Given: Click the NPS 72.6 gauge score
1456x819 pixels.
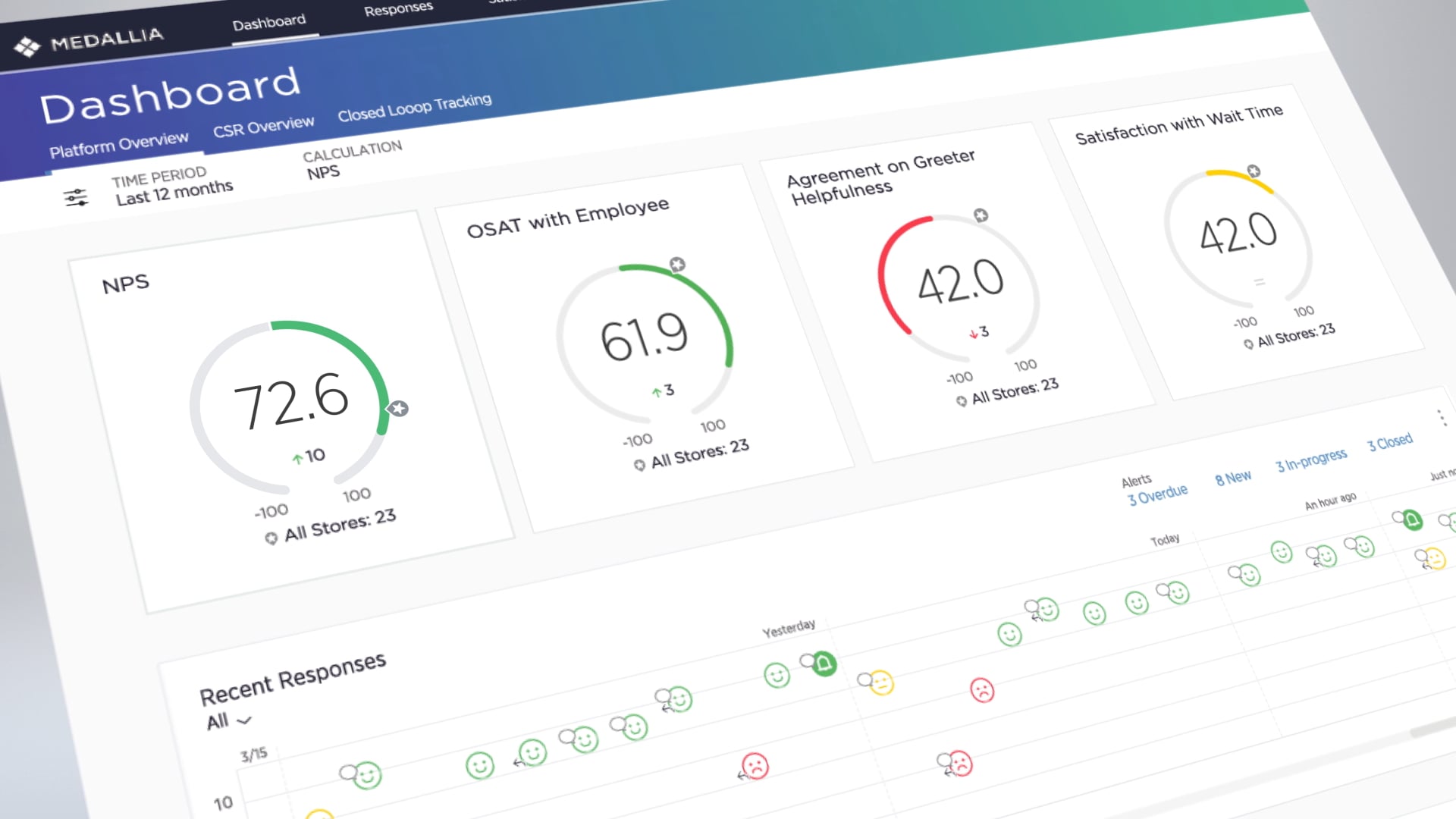Looking at the screenshot, I should 291,401.
